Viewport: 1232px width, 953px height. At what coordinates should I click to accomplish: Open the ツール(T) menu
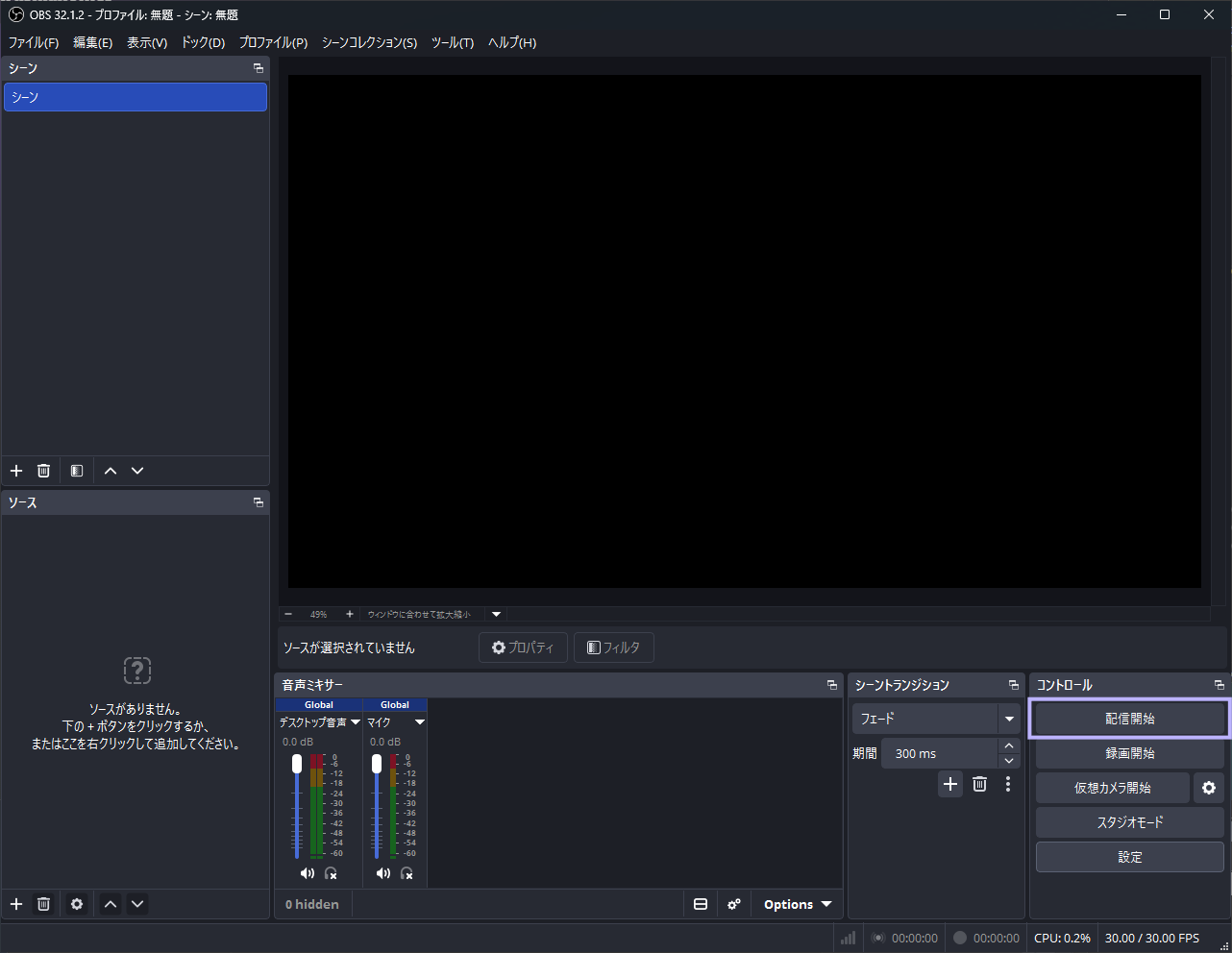click(453, 42)
